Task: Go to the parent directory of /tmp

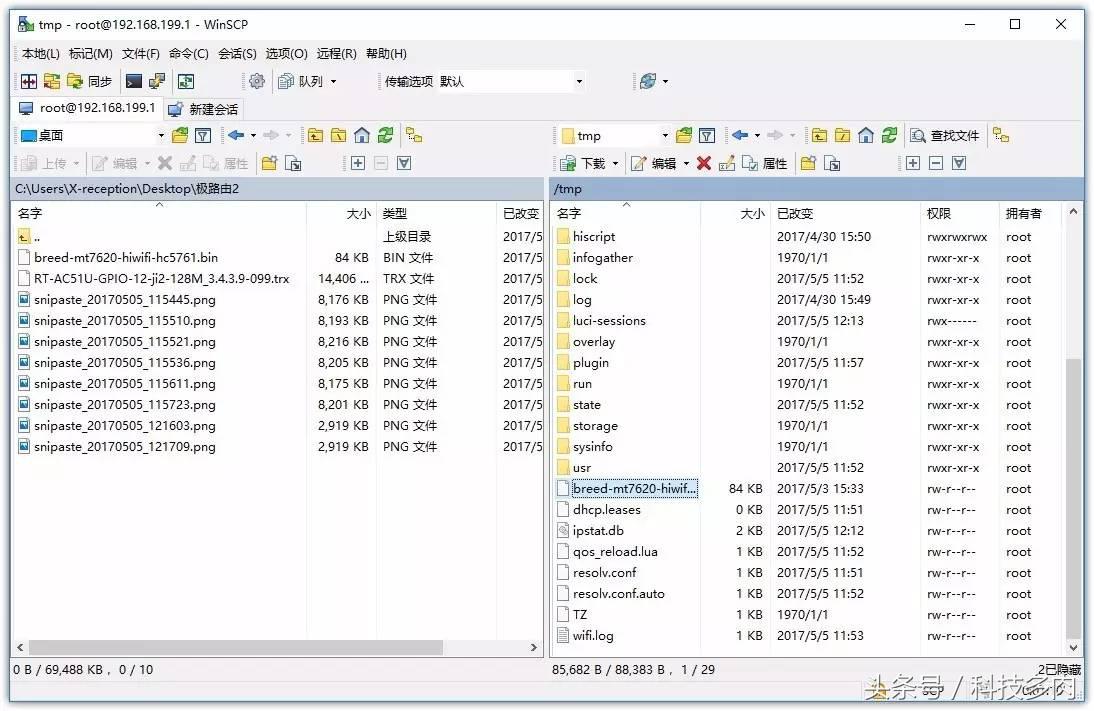Action: pyautogui.click(x=822, y=135)
